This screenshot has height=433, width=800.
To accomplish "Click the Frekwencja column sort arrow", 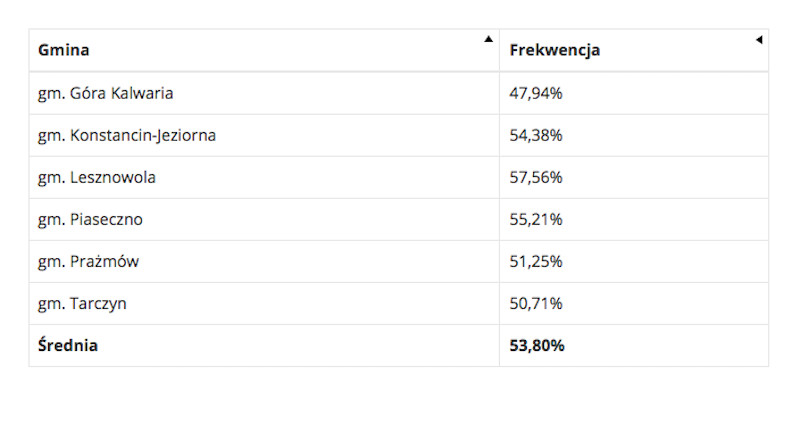I will [x=759, y=40].
